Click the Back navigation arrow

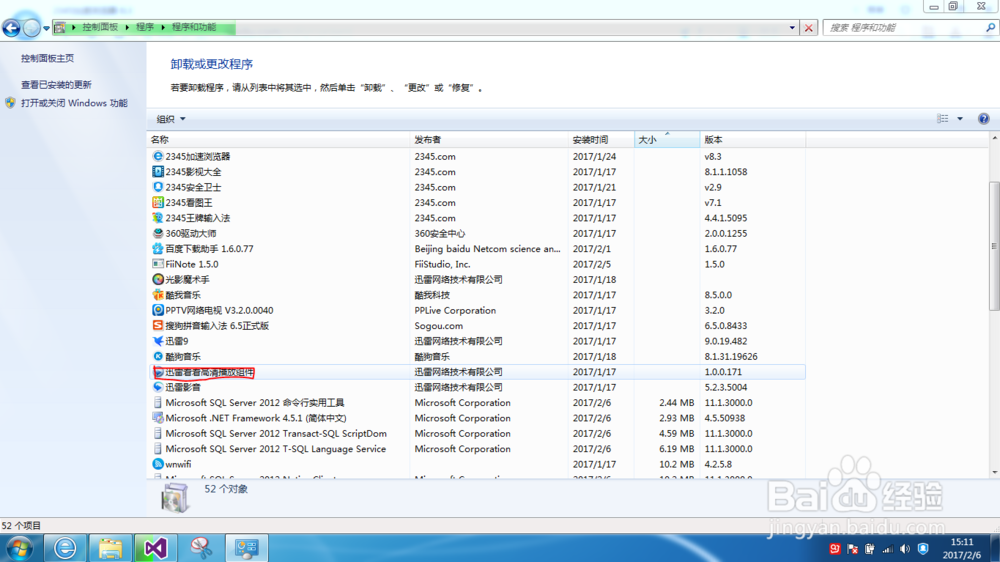(11, 27)
